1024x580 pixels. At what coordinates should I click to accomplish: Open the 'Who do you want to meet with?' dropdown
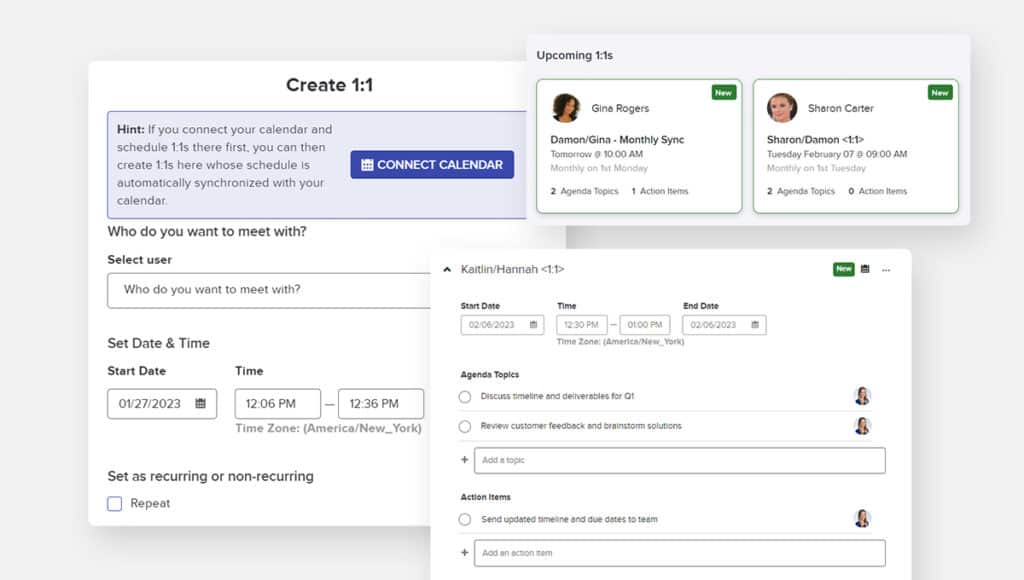click(270, 290)
